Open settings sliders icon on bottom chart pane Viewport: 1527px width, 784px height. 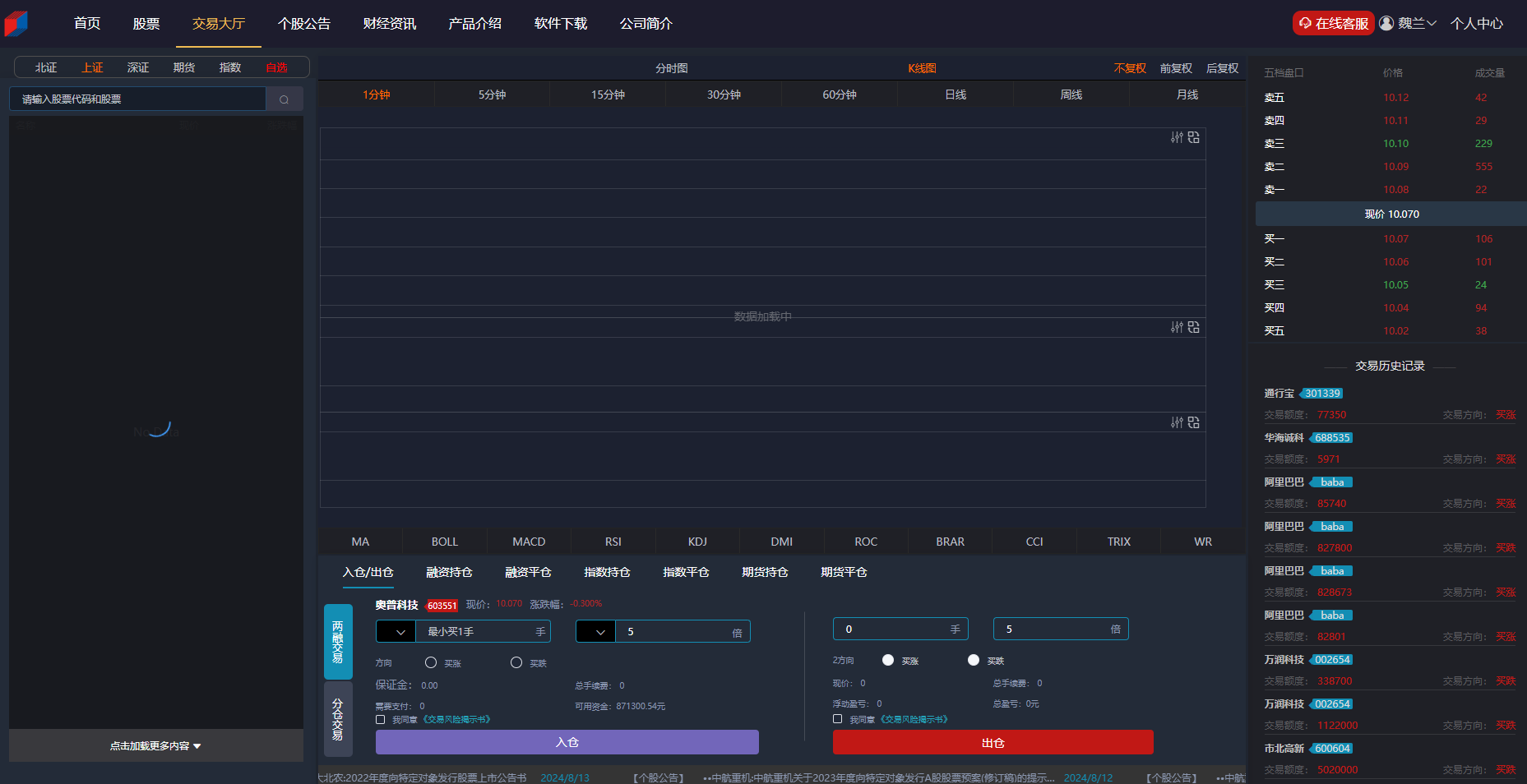(1177, 422)
